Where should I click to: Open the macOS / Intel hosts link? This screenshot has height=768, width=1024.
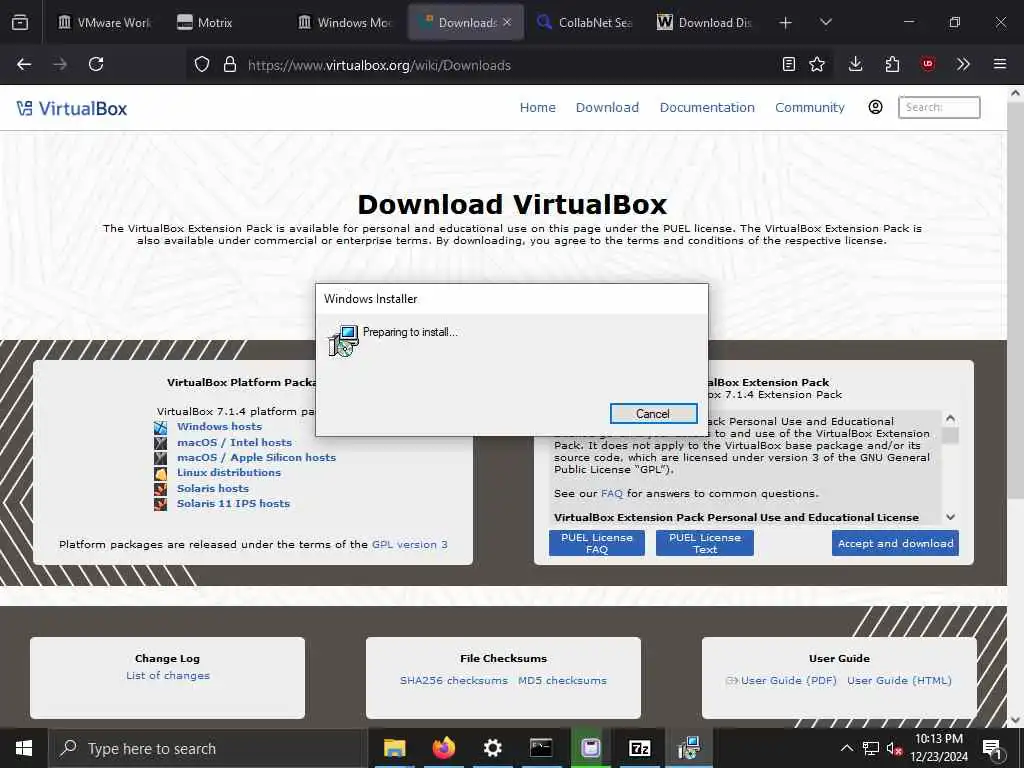coord(234,442)
